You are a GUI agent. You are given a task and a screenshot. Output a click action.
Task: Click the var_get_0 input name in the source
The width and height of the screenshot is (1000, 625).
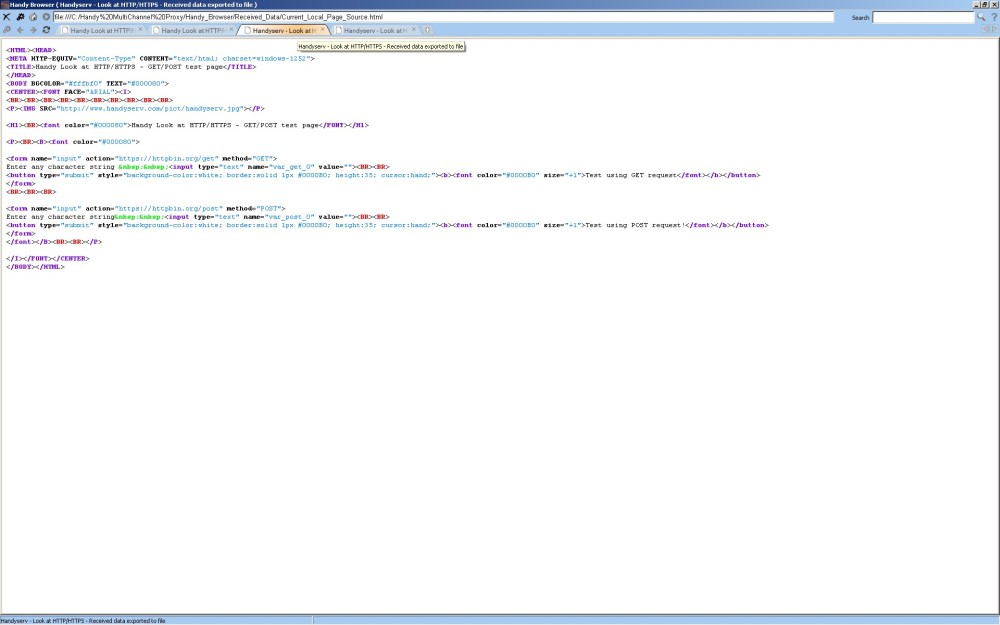pos(292,167)
